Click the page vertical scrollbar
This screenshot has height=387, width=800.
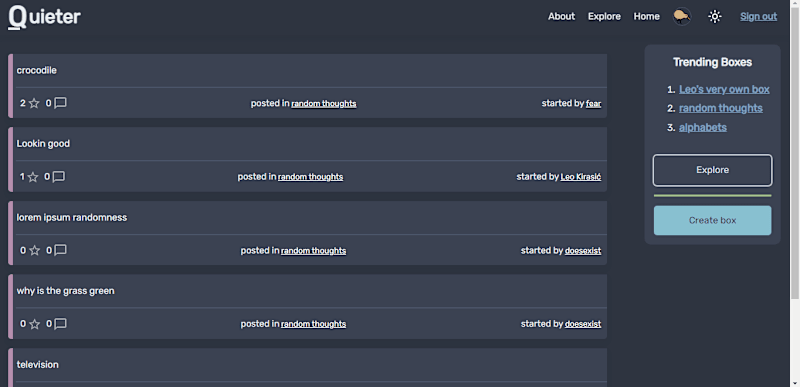point(795,153)
